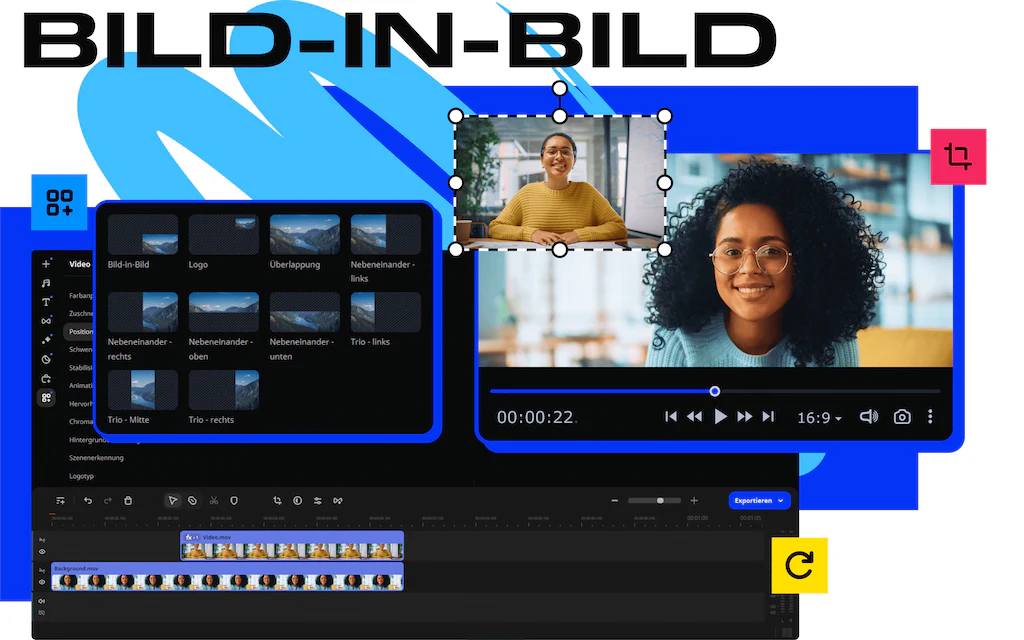Select the blade tool next to pointer
Image resolution: width=1024 pixels, height=640 pixels.
tap(193, 500)
